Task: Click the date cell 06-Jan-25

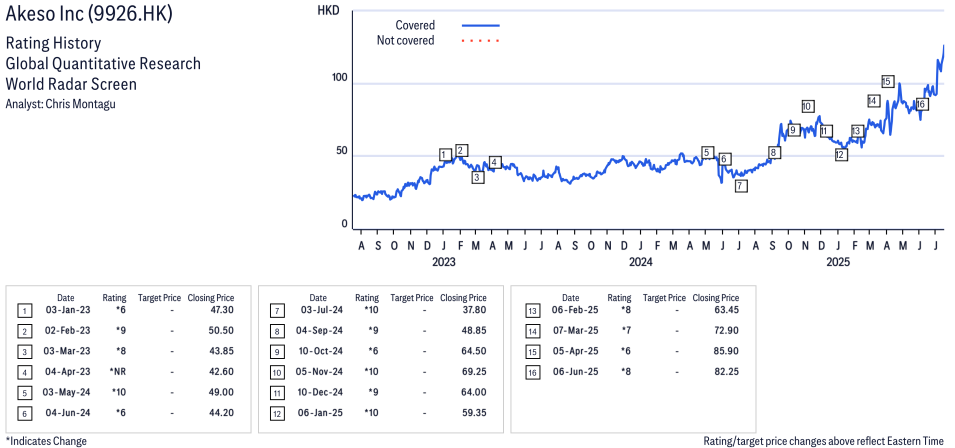Action: pyautogui.click(x=320, y=413)
